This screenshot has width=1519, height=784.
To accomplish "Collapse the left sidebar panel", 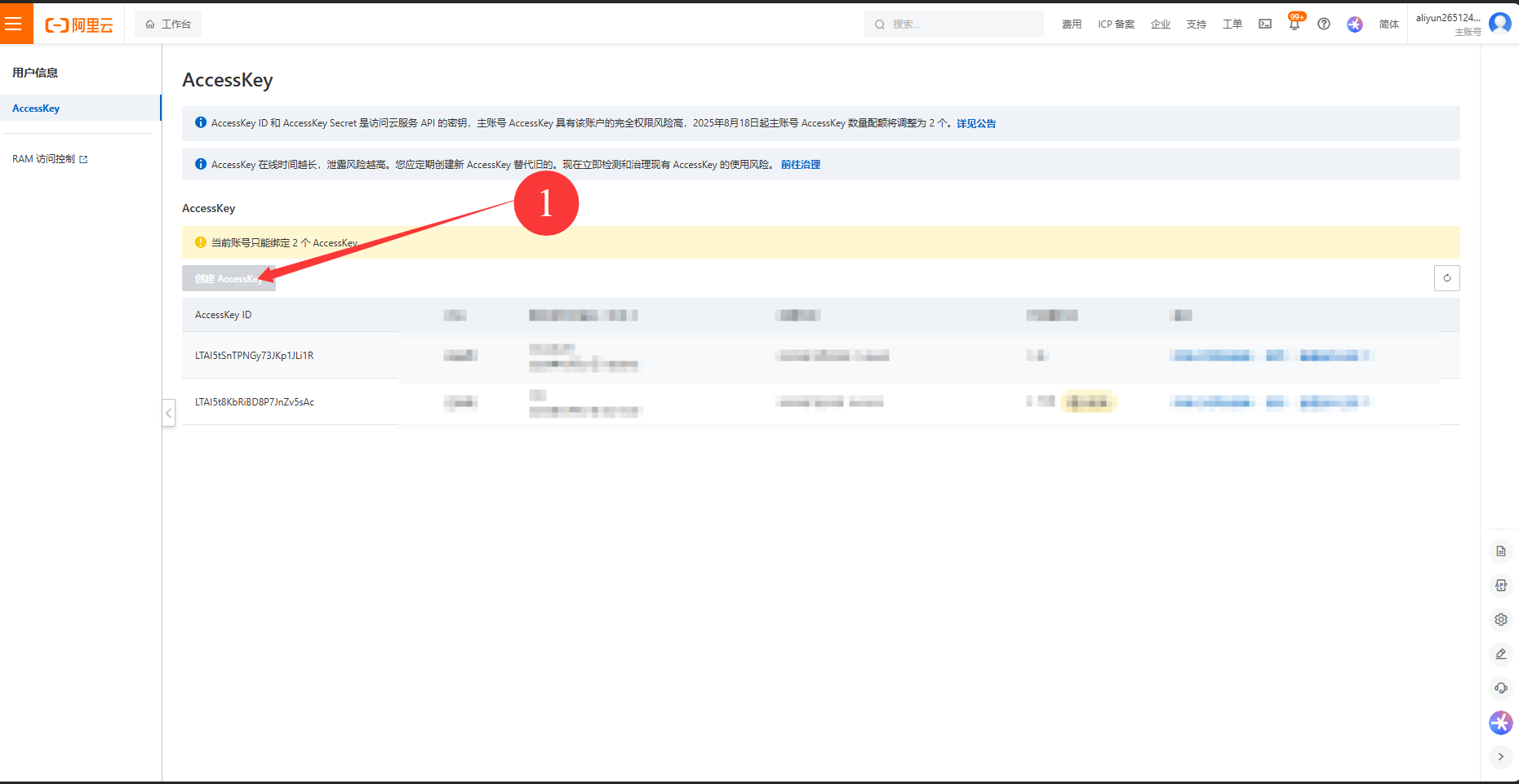I will click(x=169, y=413).
